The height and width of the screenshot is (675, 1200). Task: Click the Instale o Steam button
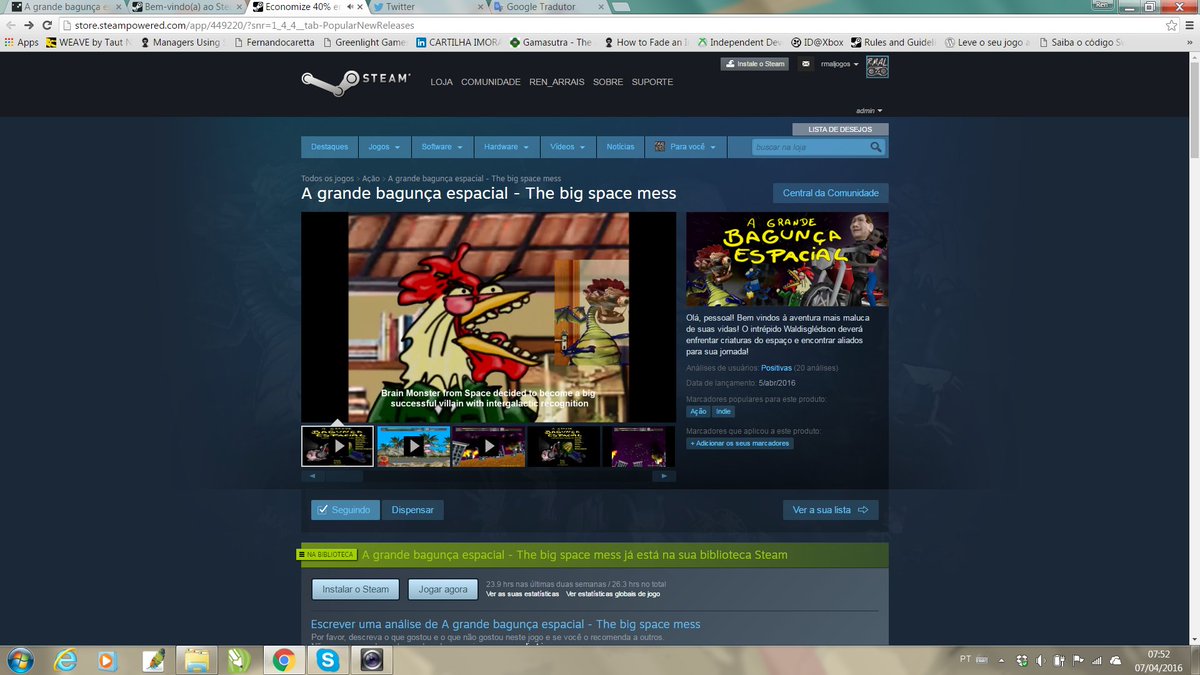click(755, 64)
